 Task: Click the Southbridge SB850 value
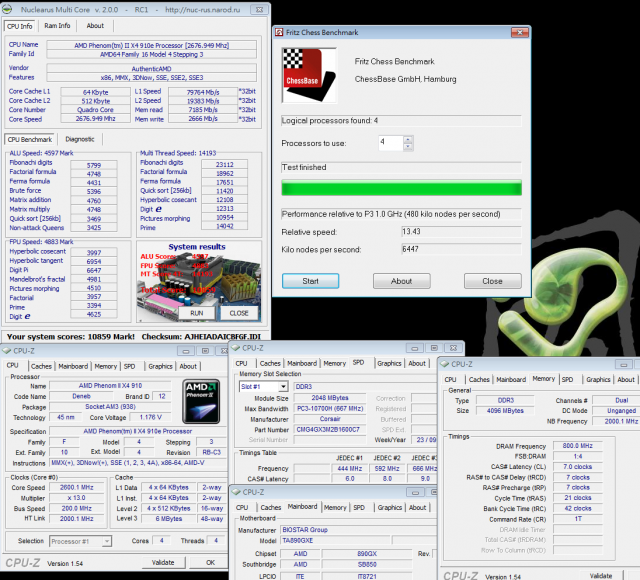pyautogui.click(x=367, y=564)
